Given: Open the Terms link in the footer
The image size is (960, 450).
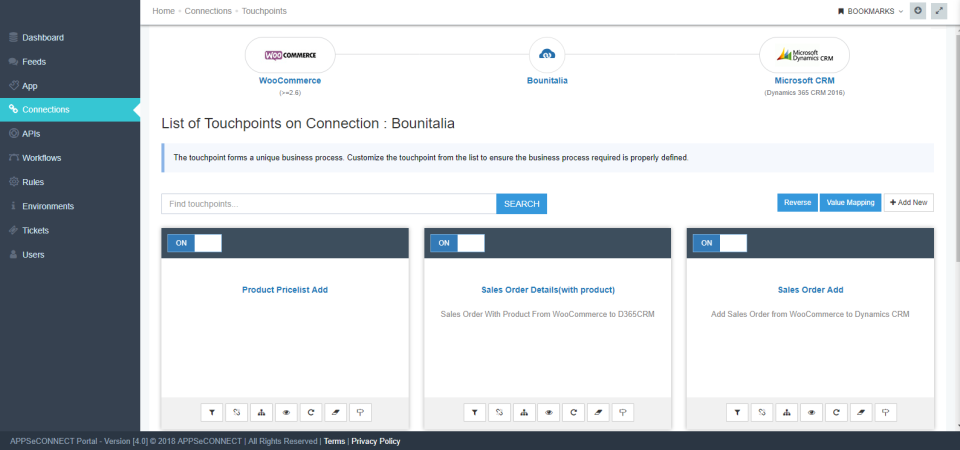Looking at the screenshot, I should [x=334, y=441].
